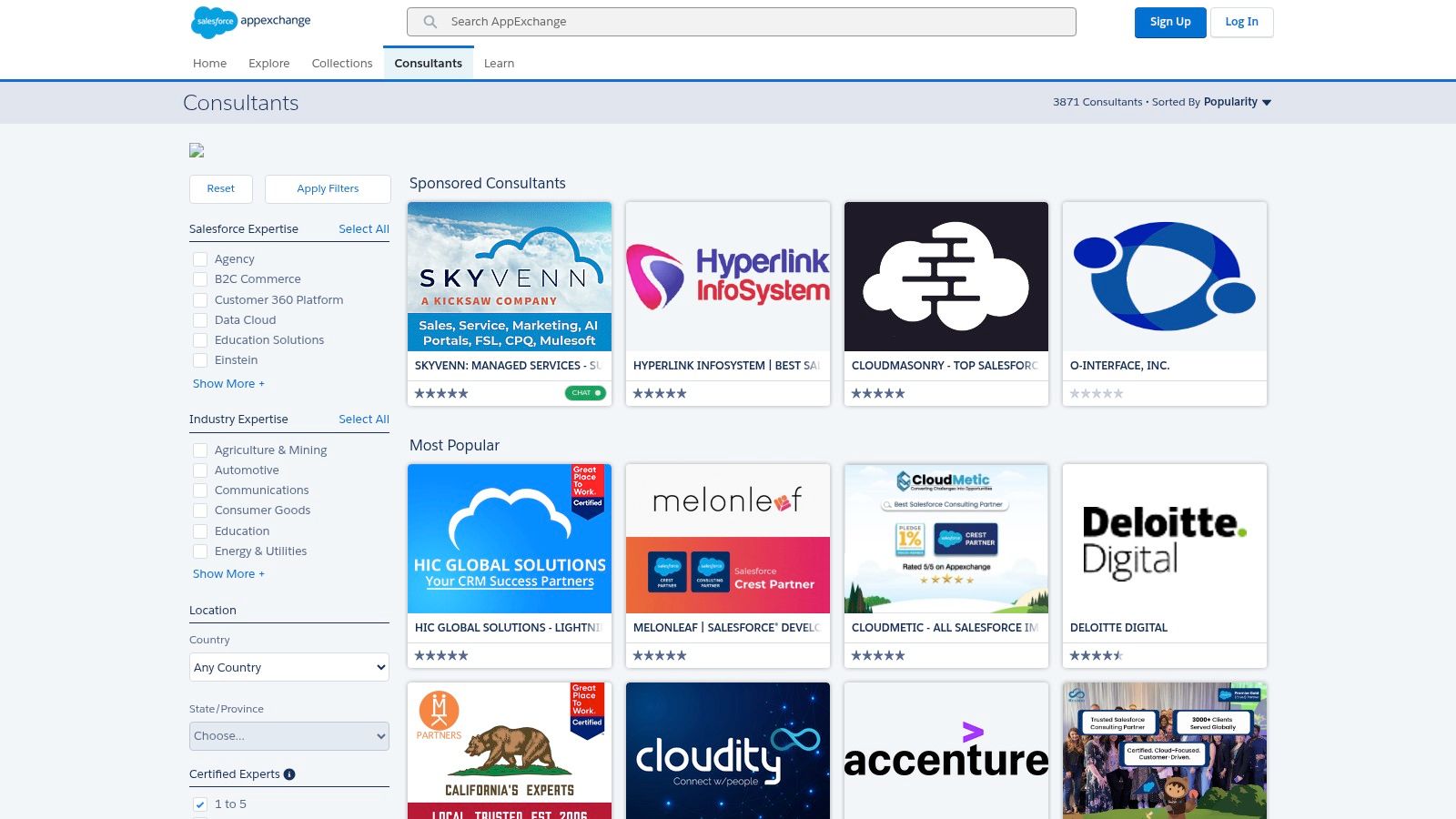
Task: Open the Popularity sort dropdown
Action: point(1237,102)
